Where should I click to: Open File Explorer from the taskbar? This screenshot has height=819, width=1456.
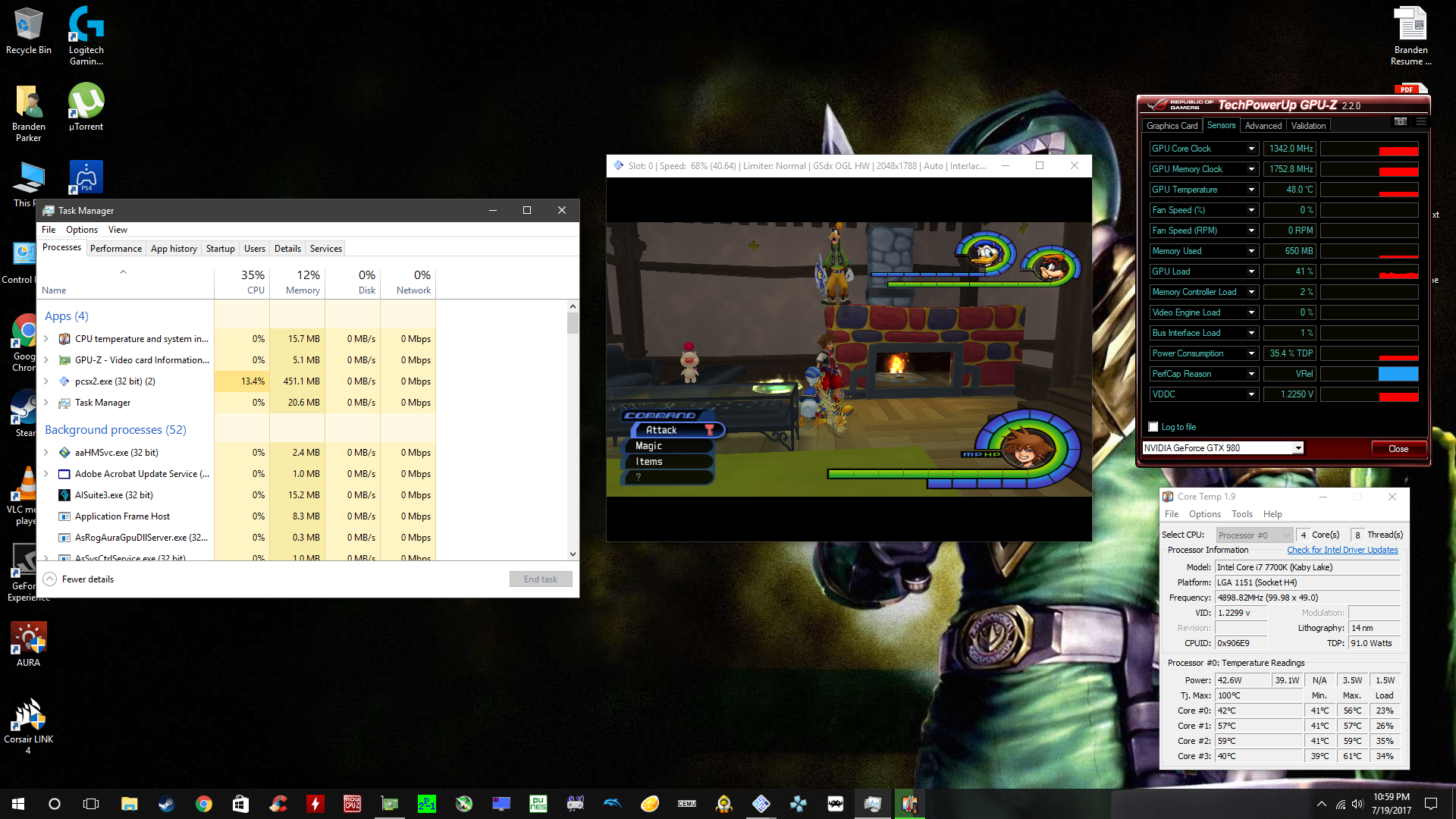click(129, 804)
